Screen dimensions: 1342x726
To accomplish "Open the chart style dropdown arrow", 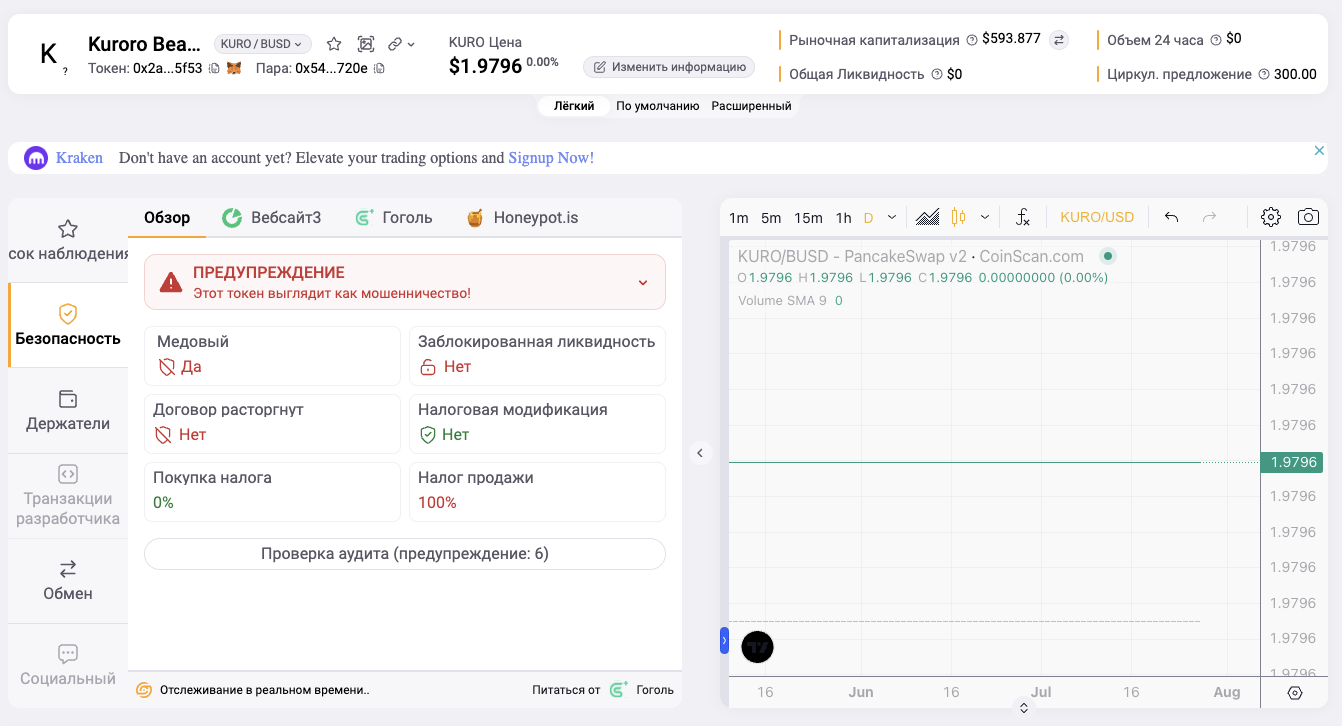I will coord(985,217).
